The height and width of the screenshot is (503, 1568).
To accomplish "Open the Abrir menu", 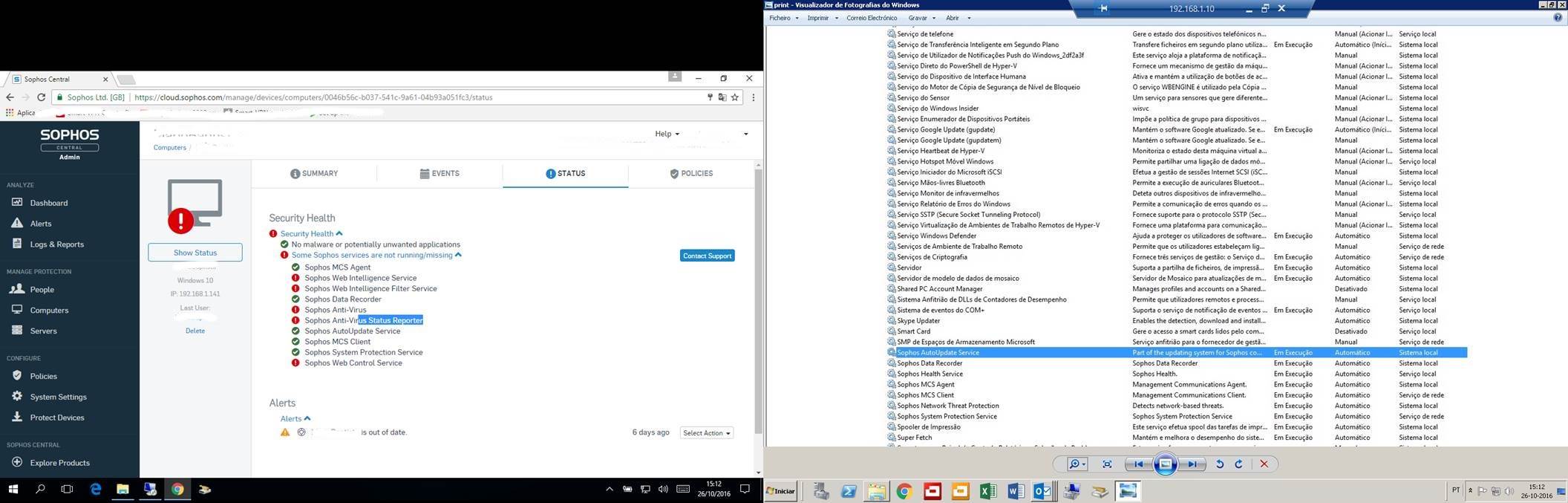I will [x=956, y=18].
